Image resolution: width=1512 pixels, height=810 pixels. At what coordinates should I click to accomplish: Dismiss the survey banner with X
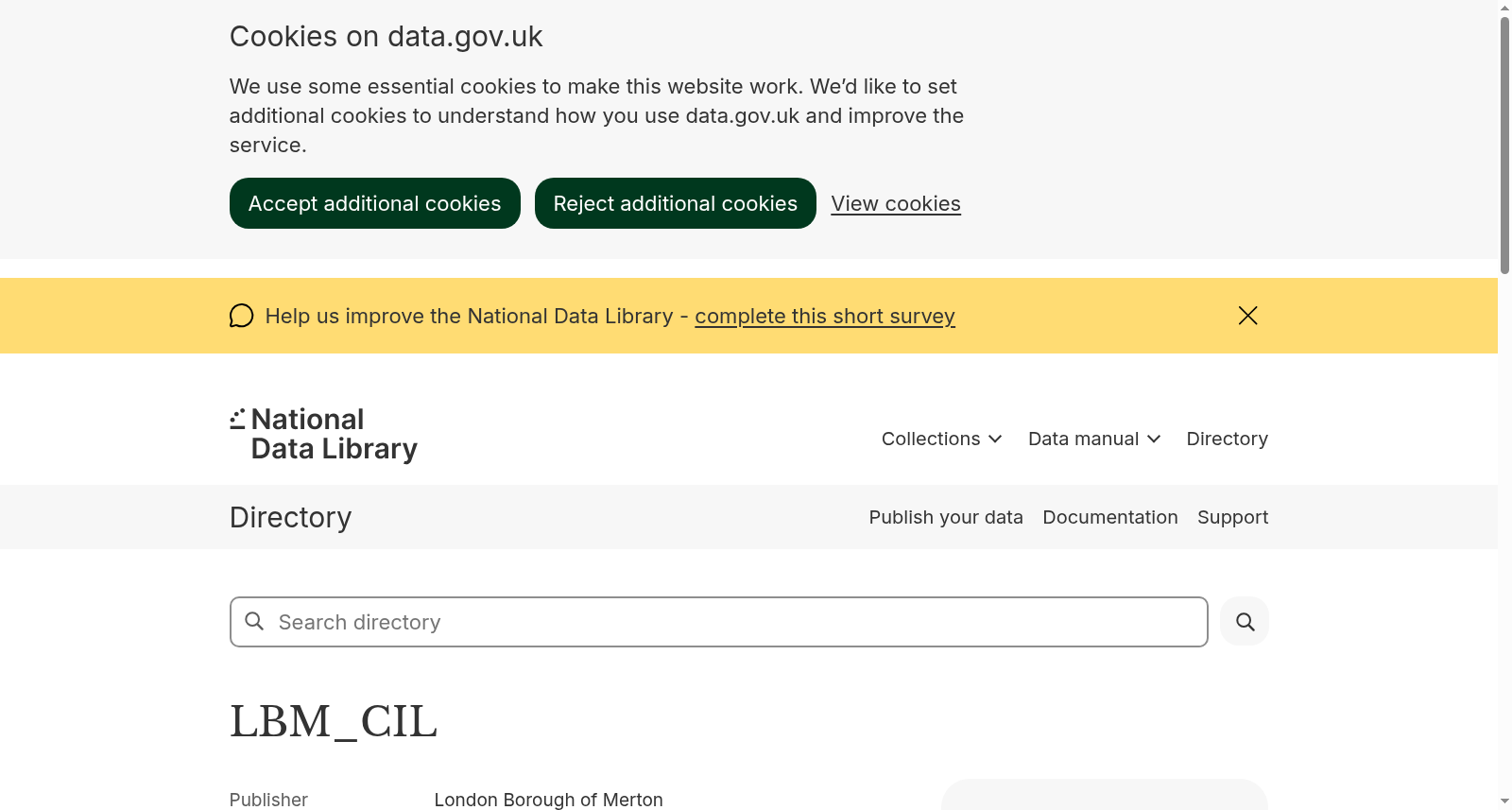pos(1247,316)
